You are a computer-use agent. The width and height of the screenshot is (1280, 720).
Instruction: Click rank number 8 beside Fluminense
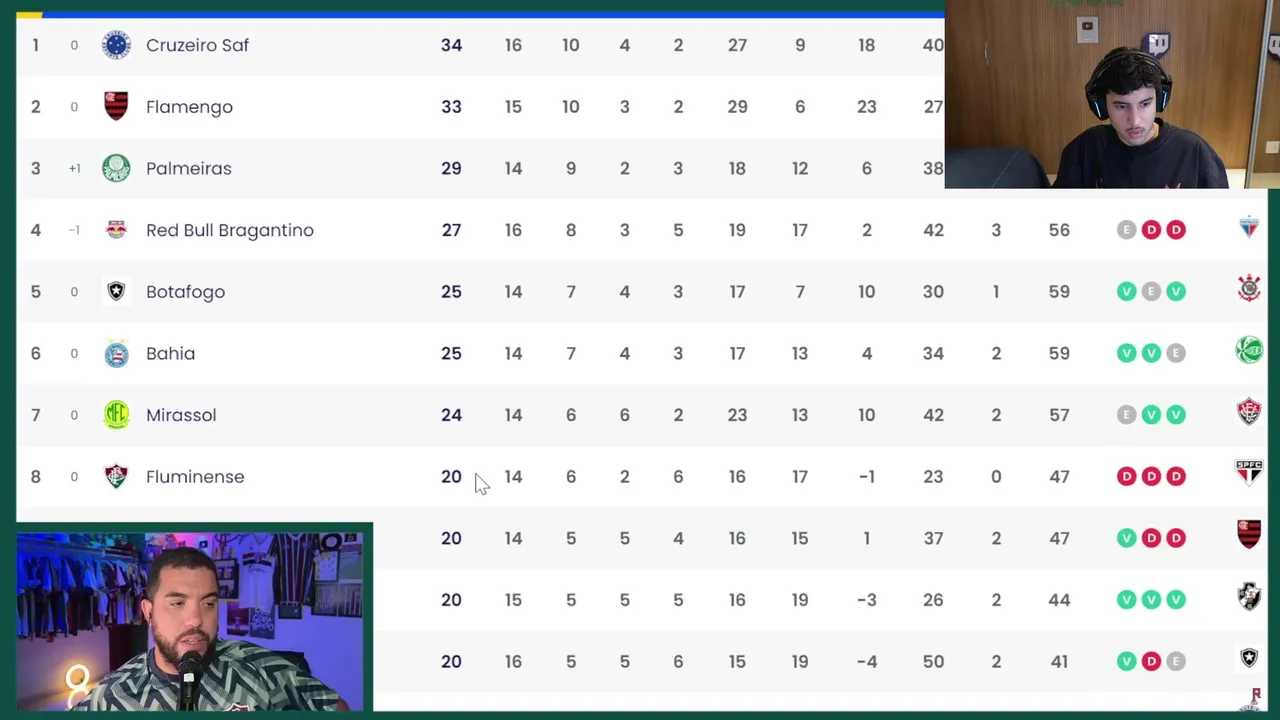[35, 477]
